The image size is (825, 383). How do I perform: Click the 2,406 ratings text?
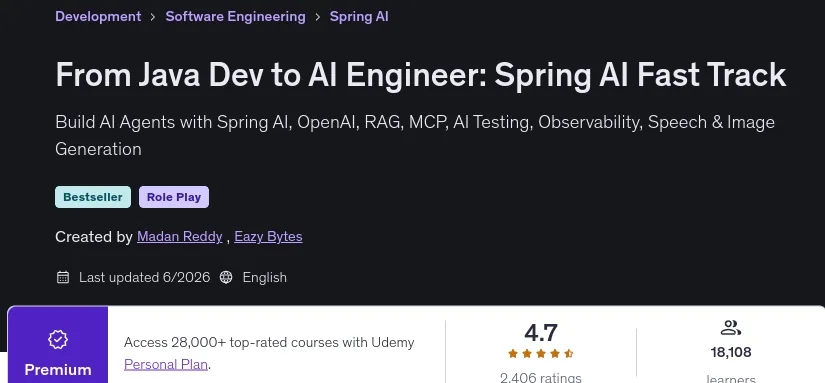(x=540, y=377)
